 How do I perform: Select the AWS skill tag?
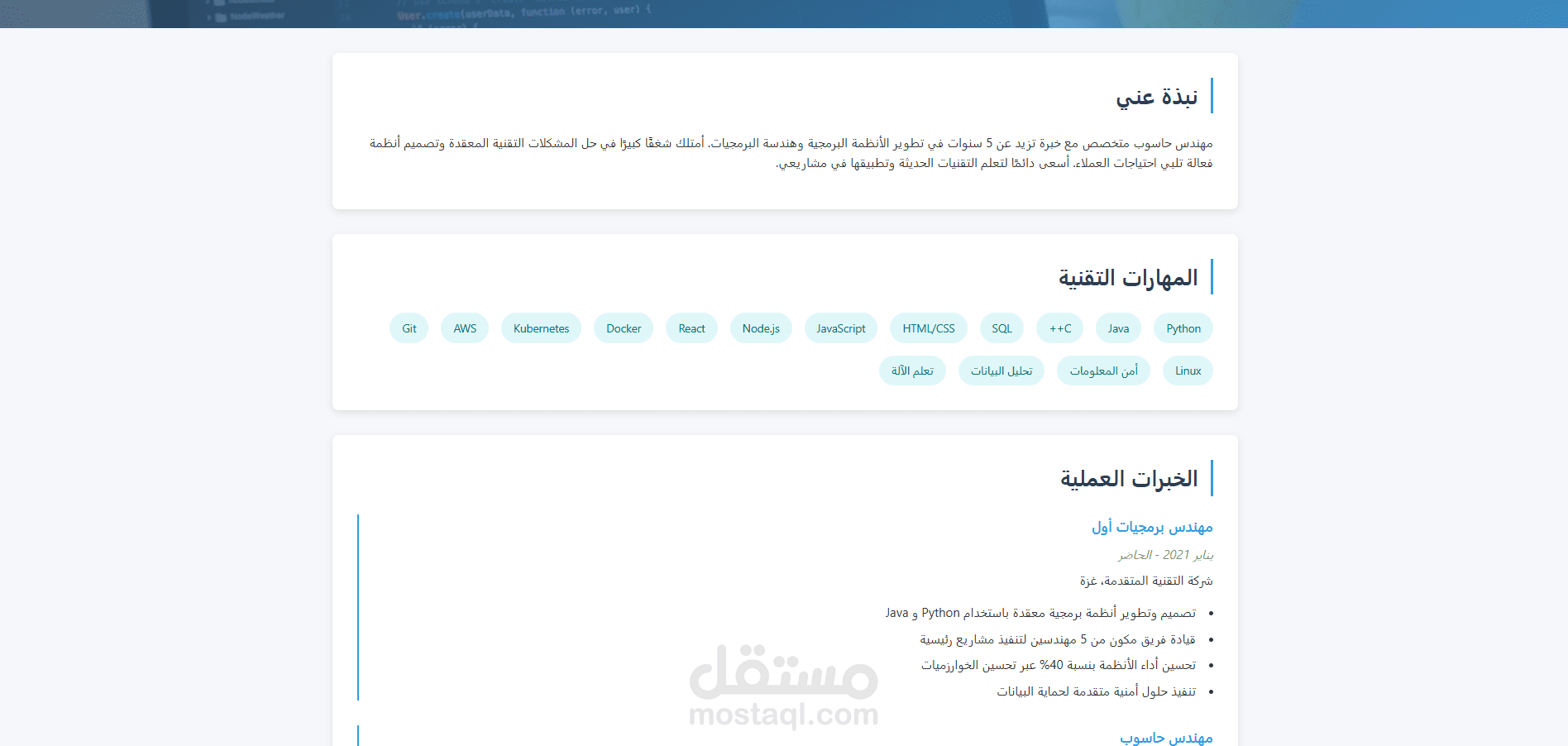(465, 328)
